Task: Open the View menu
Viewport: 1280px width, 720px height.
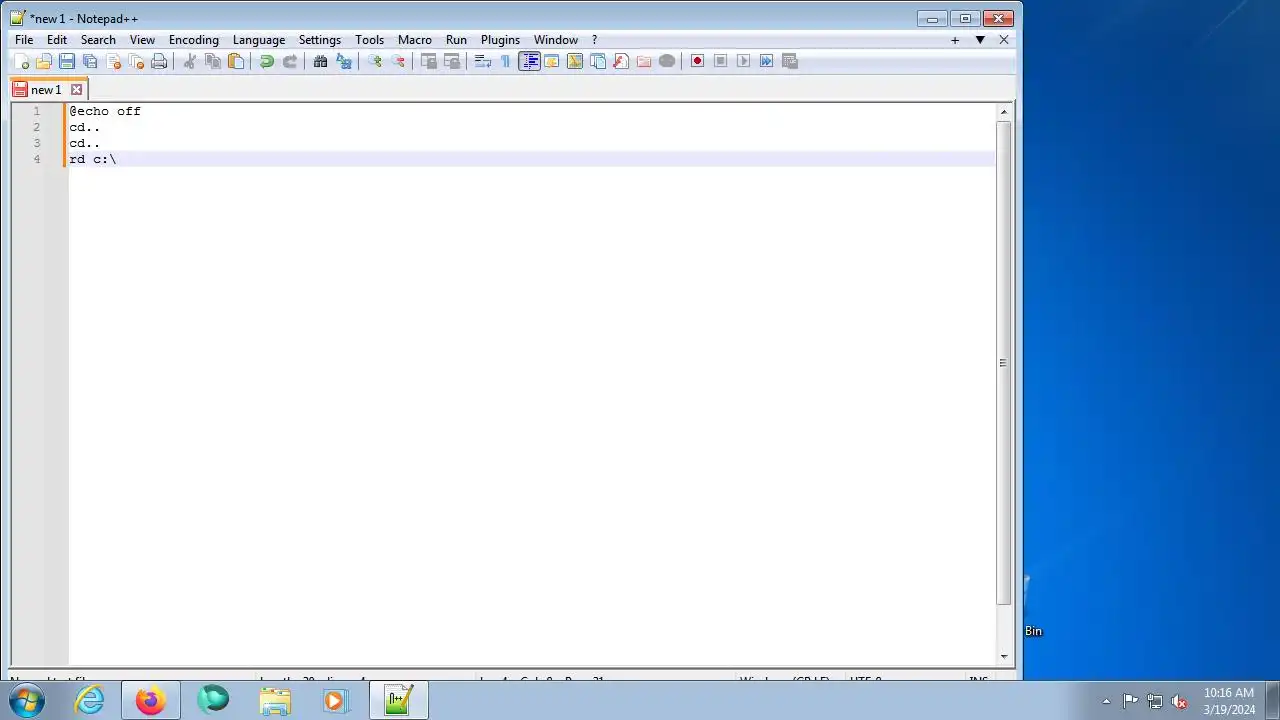Action: pyautogui.click(x=142, y=40)
